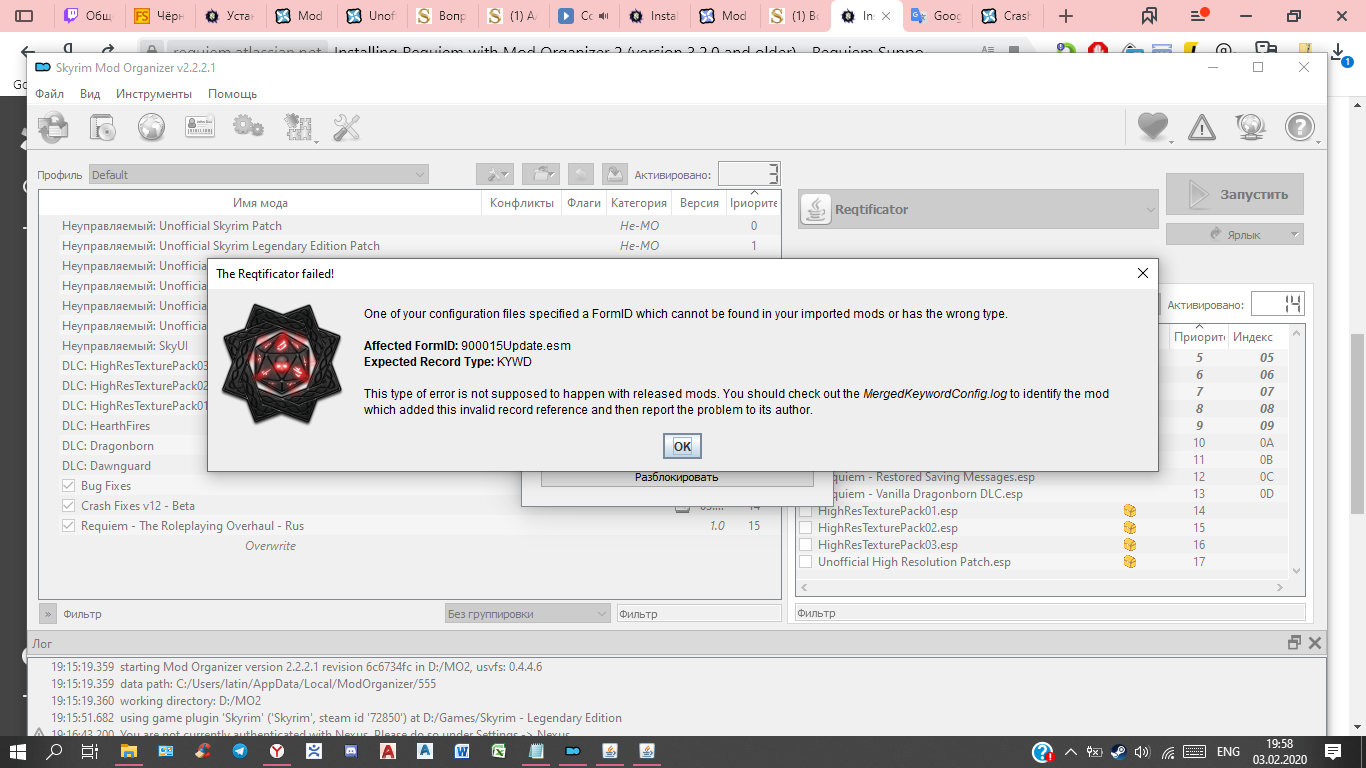Viewport: 1366px width, 768px height.
Task: Open the puzzle pieces tools icon
Action: 298,127
